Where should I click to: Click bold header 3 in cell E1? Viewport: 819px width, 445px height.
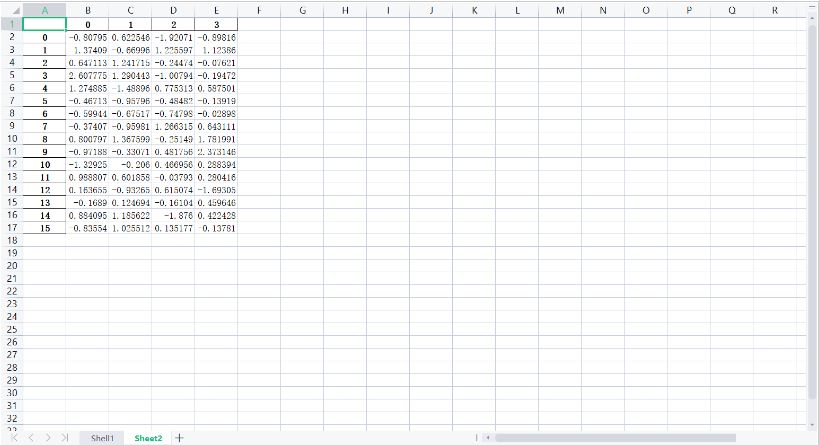click(x=216, y=25)
